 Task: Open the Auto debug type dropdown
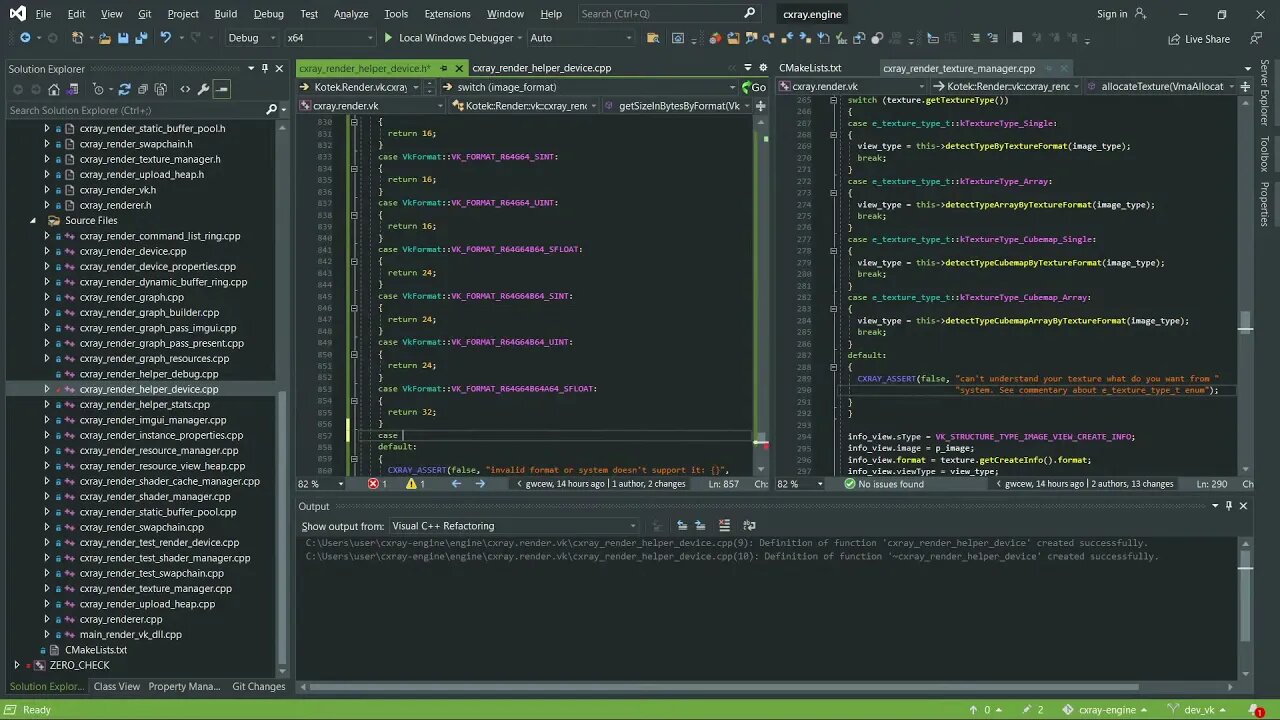[581, 38]
